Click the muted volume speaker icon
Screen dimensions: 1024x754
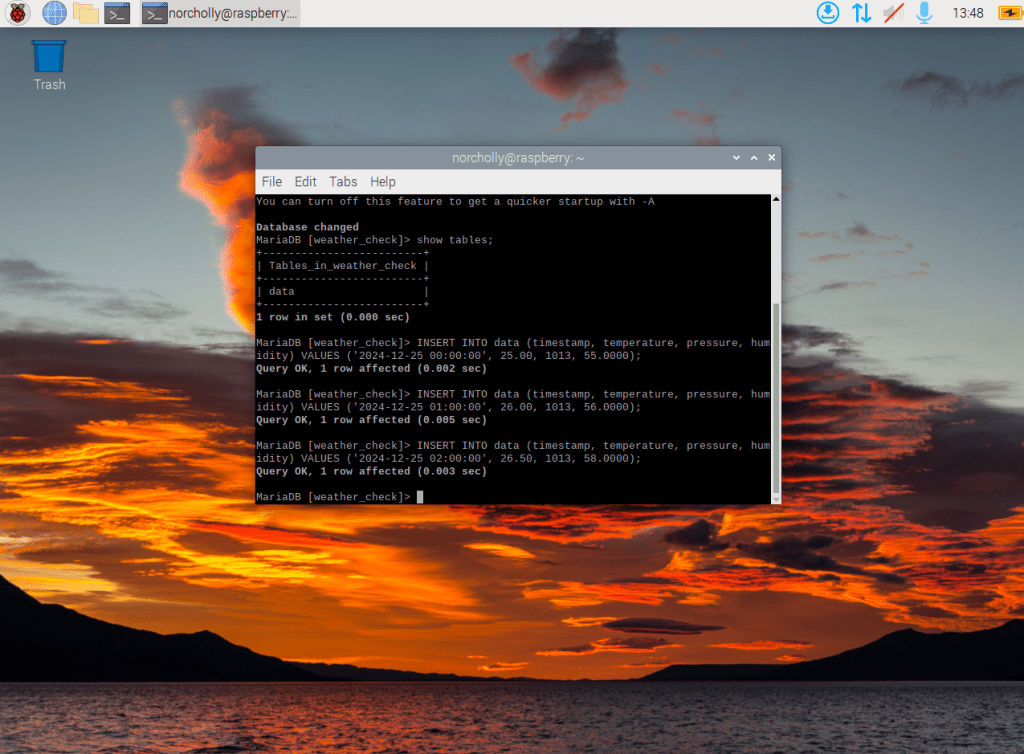(x=893, y=13)
